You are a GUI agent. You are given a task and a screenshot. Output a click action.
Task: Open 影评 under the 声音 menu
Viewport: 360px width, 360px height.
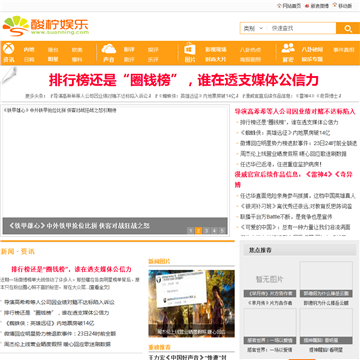tap(129, 50)
